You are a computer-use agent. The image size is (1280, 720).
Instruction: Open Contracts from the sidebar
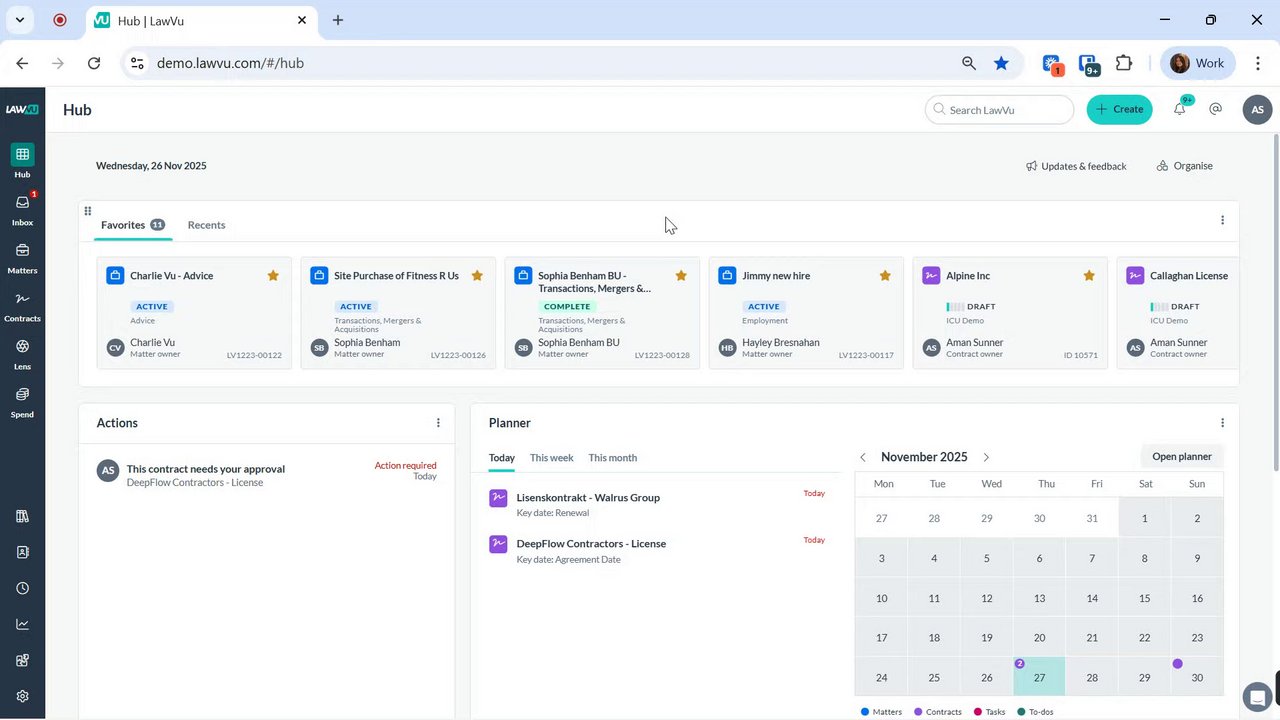22,305
